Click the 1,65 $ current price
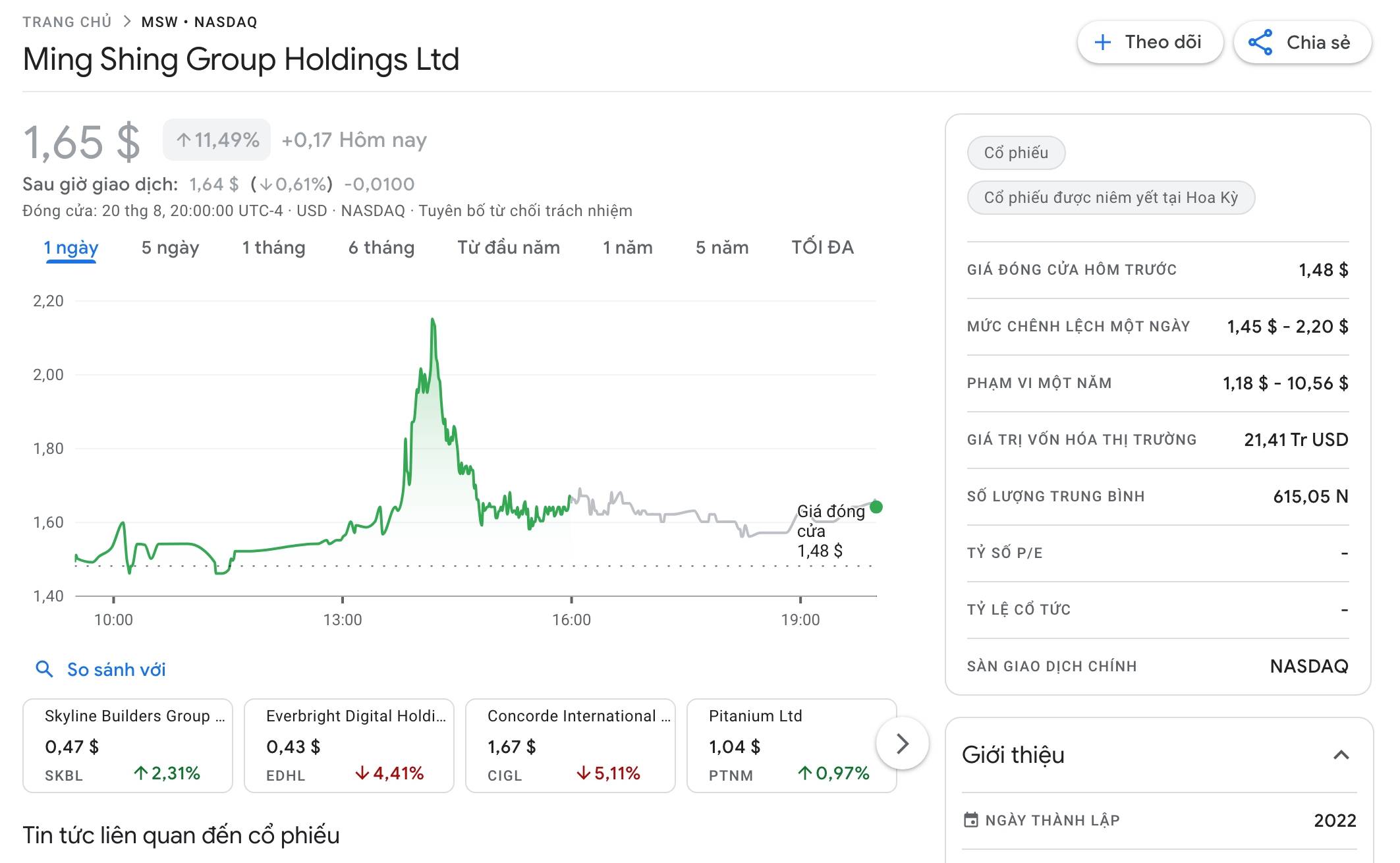 pyautogui.click(x=82, y=142)
